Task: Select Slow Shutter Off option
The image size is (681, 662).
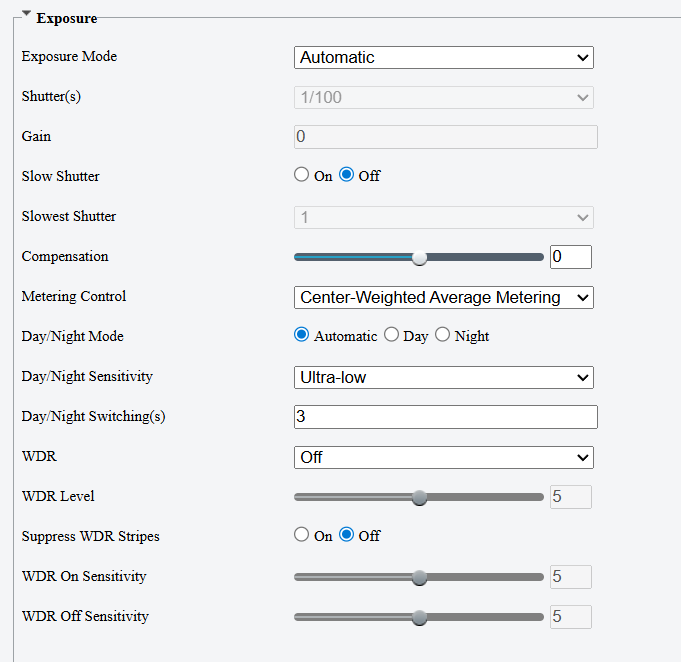Action: pyautogui.click(x=347, y=175)
